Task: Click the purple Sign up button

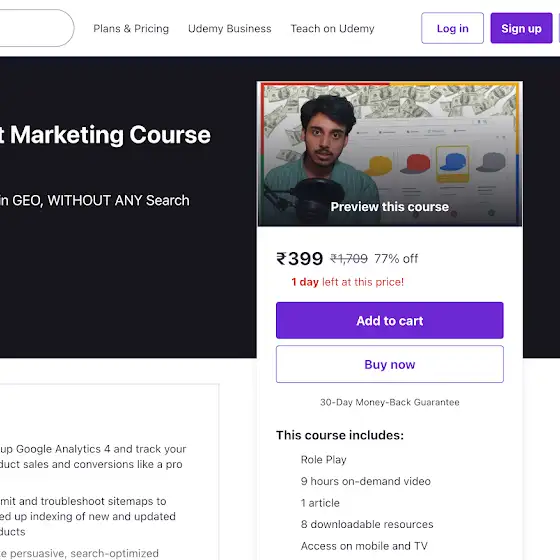Action: [x=521, y=28]
